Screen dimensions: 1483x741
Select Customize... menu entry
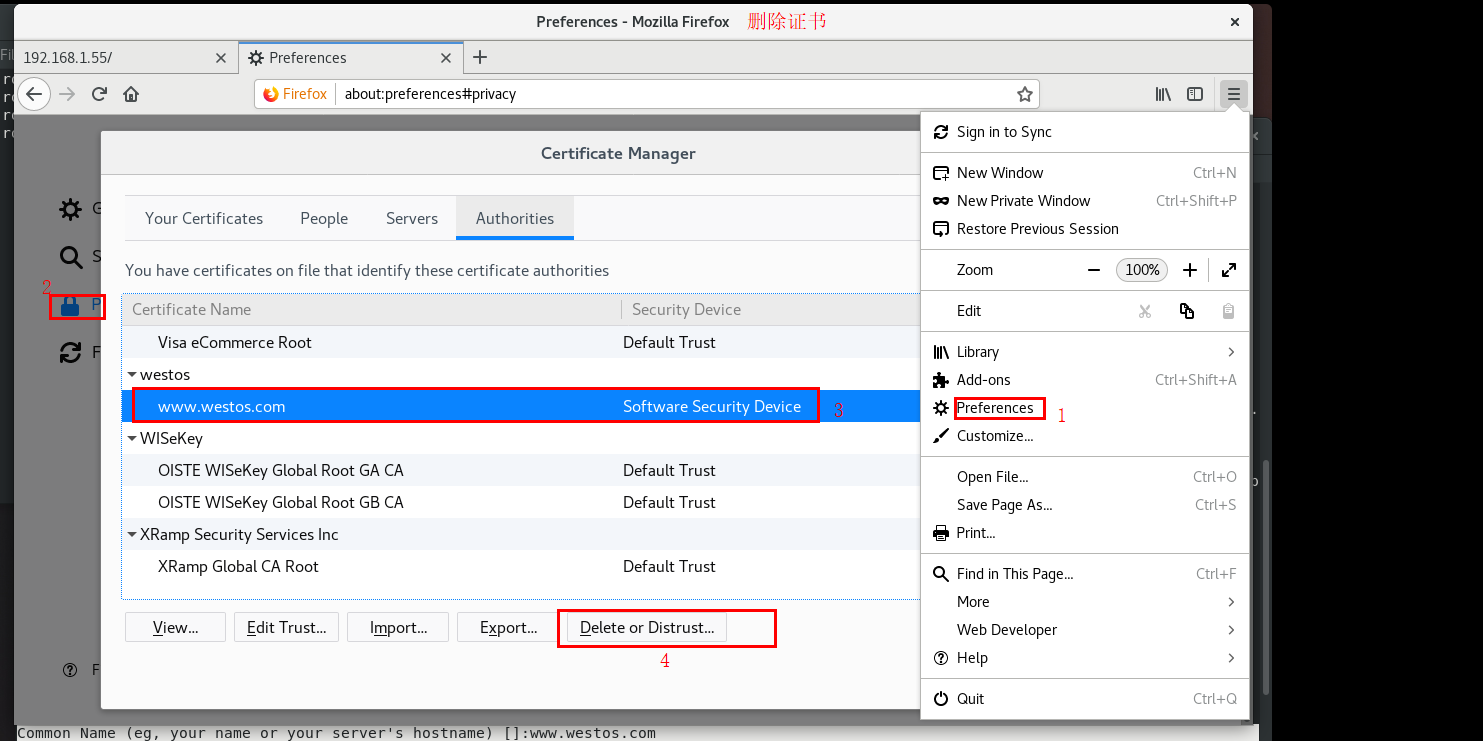[1085, 436]
